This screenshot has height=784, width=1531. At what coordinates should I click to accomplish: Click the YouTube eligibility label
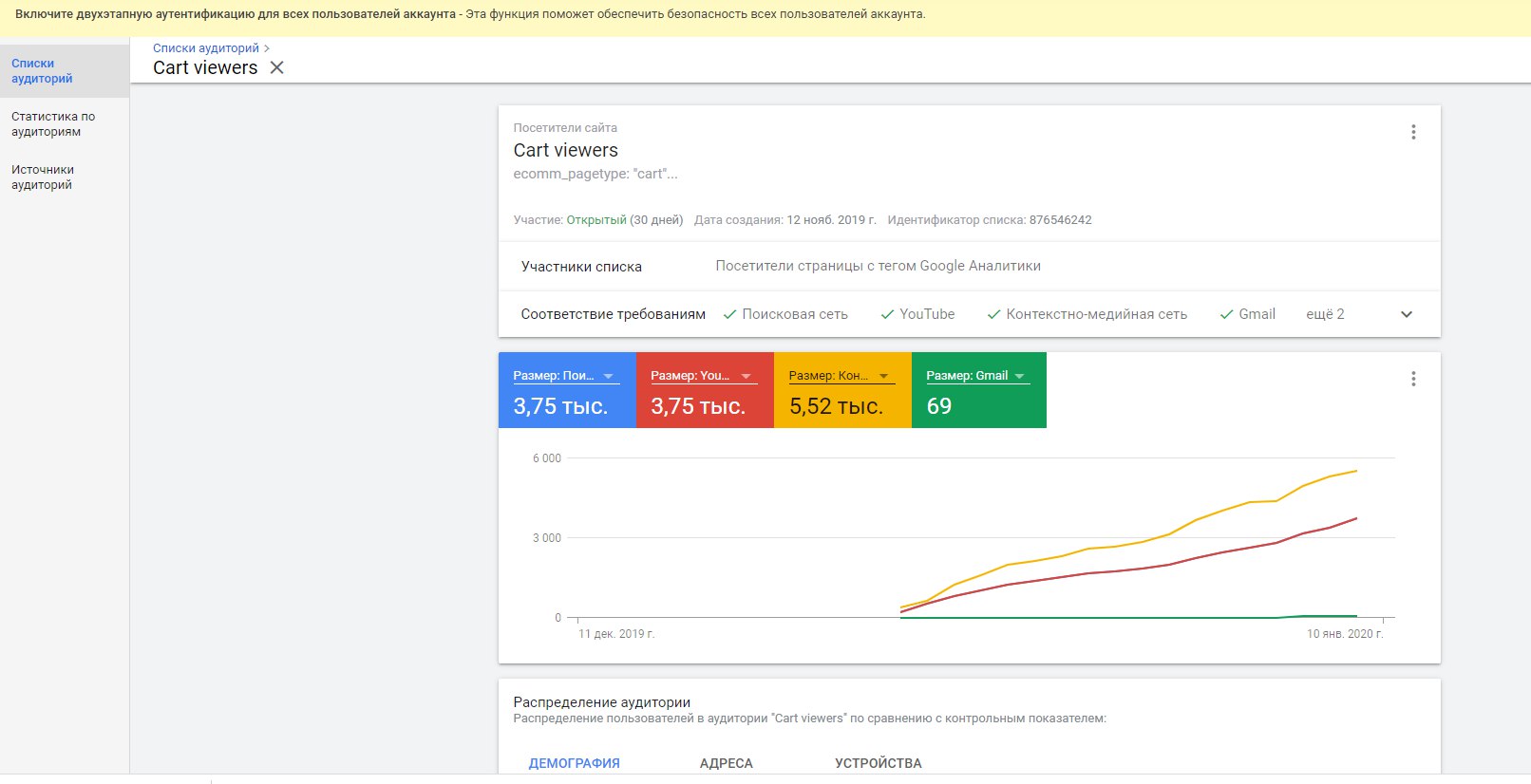(x=927, y=314)
